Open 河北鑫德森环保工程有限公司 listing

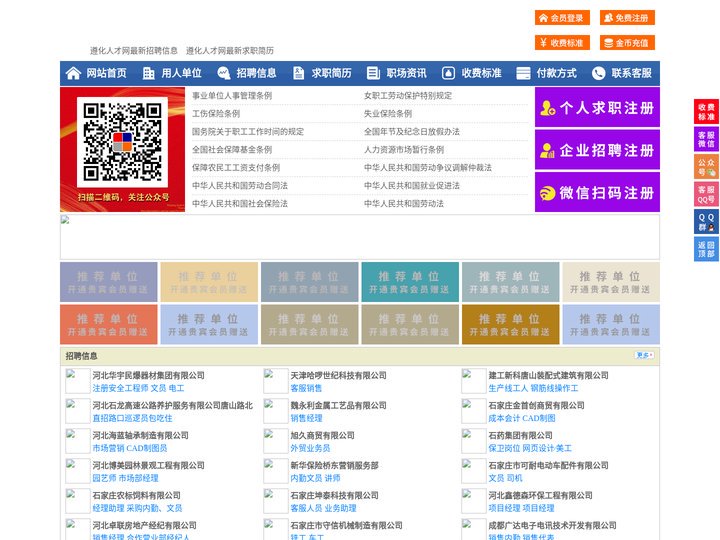[x=540, y=495]
